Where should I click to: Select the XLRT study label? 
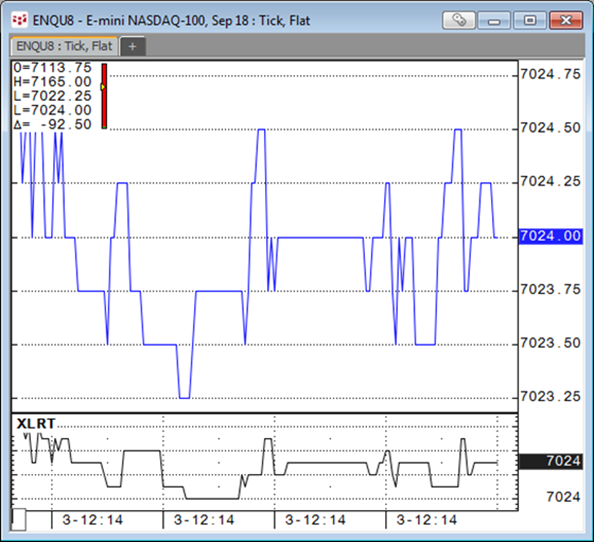36,423
